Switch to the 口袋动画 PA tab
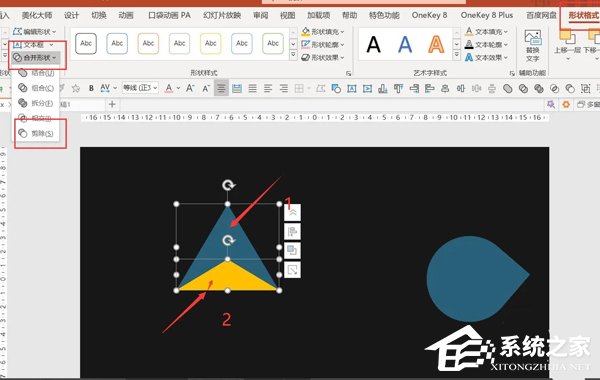This screenshot has width=600, height=380. click(169, 15)
